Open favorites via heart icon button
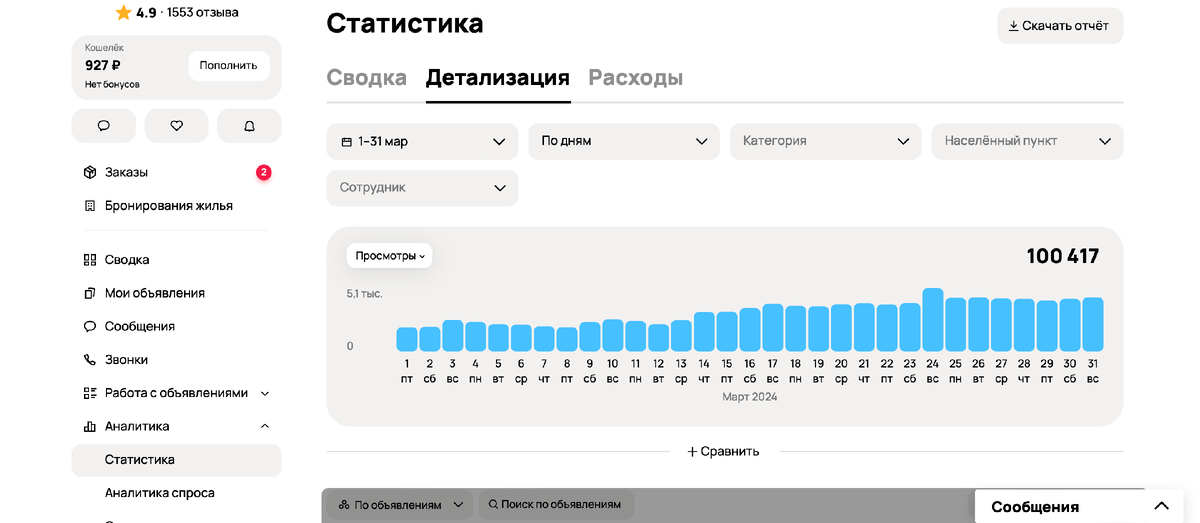This screenshot has height=523, width=1200. click(176, 126)
